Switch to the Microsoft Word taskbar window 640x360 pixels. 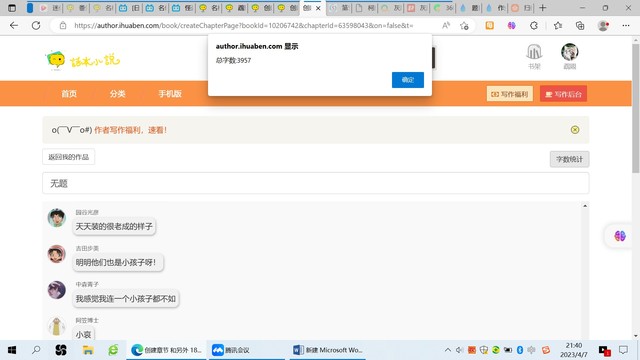click(328, 350)
